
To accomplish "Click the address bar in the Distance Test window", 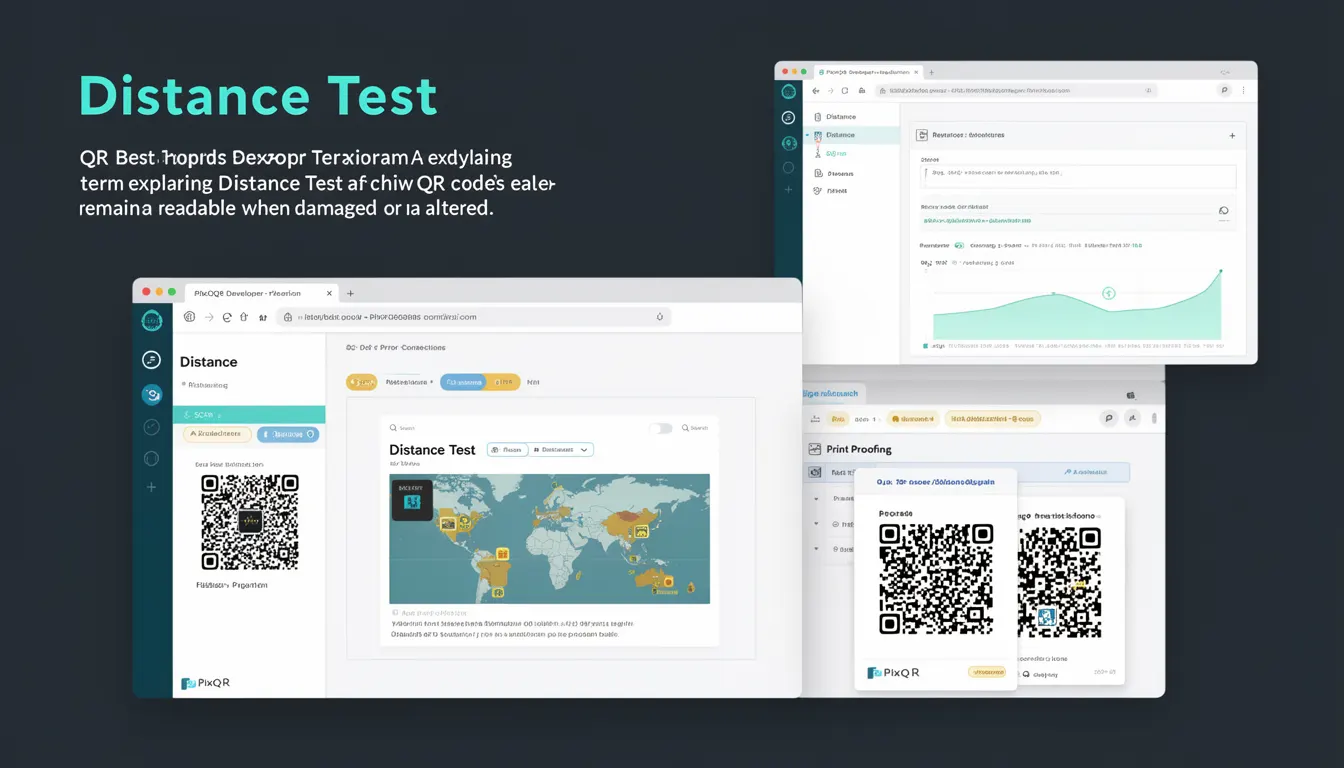I will click(x=474, y=317).
